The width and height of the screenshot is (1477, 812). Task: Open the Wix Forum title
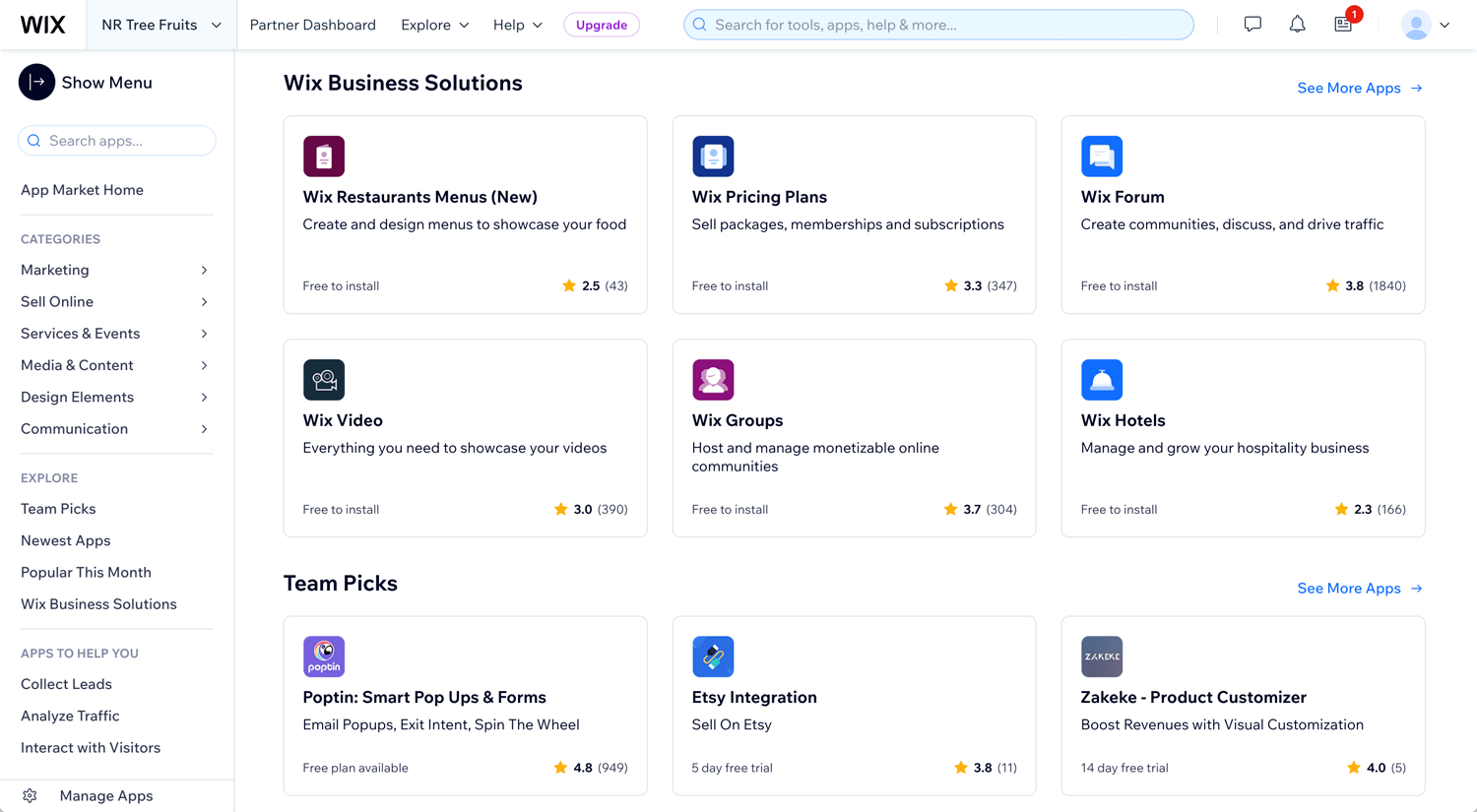(x=1123, y=197)
